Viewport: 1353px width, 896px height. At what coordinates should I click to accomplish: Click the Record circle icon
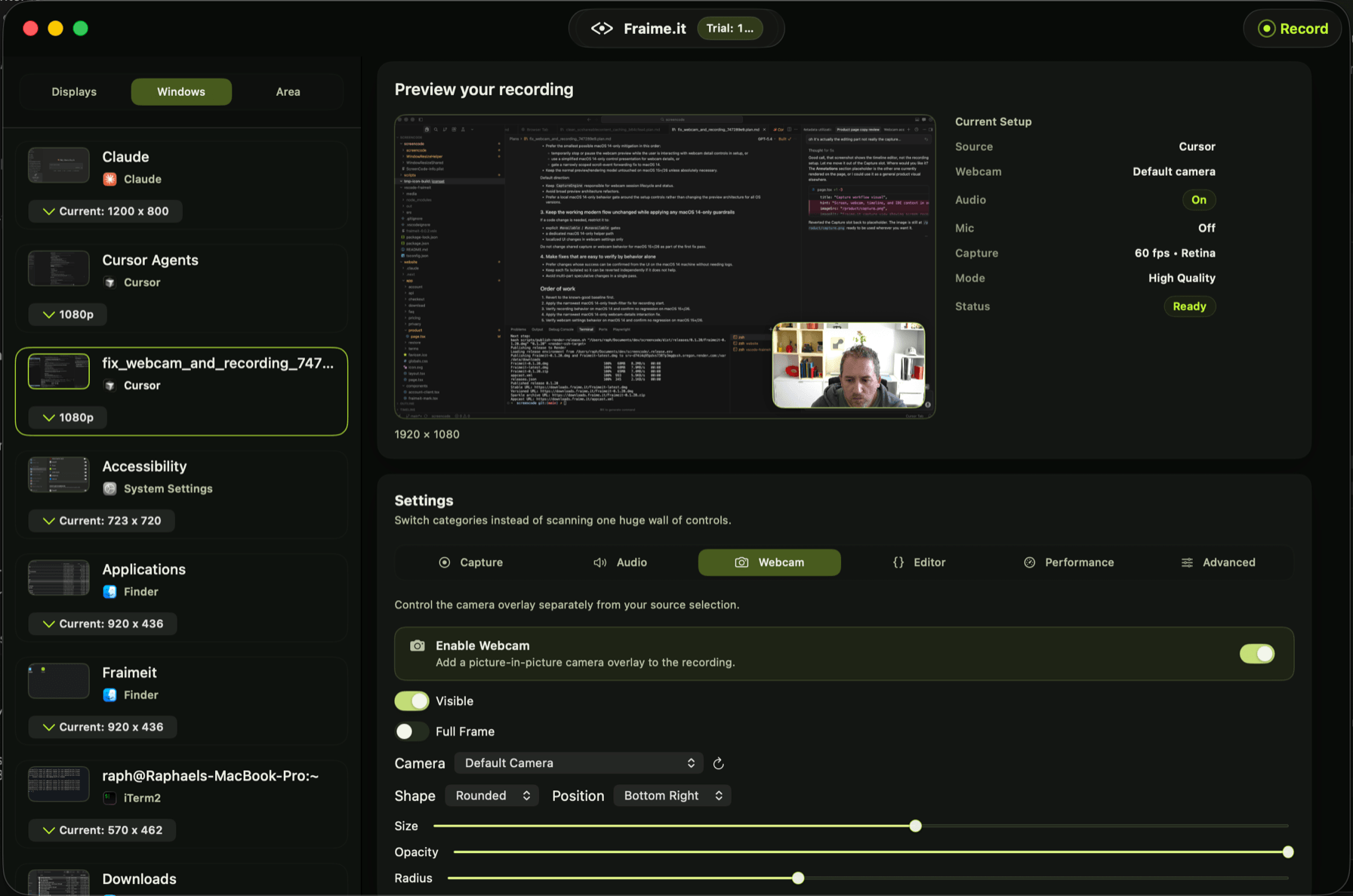click(1266, 29)
